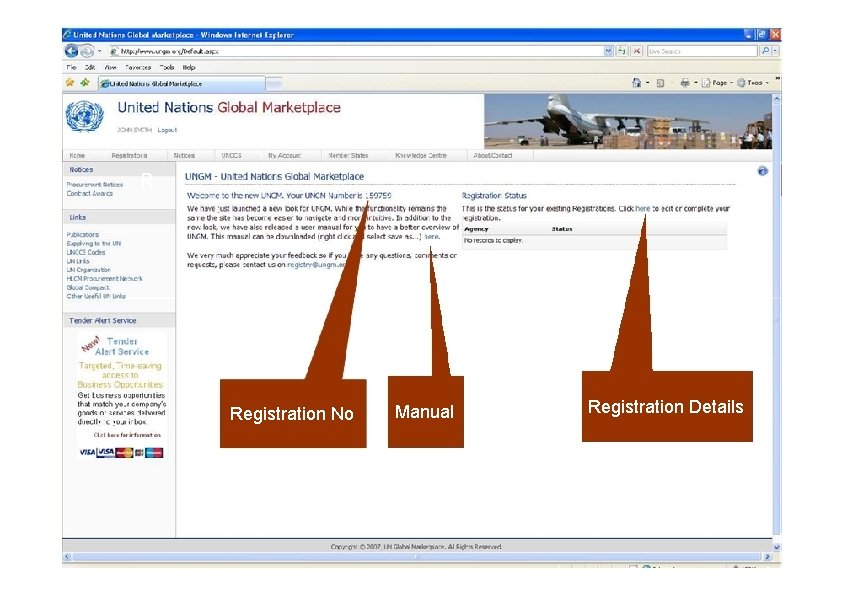Viewport: 842px width, 595px height.
Task: Open the Knowledge Centre navigation item
Action: coord(421,155)
